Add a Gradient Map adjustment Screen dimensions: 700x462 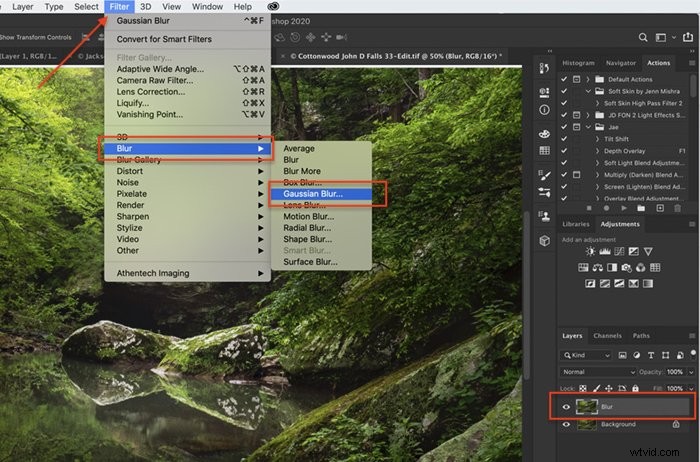point(648,283)
